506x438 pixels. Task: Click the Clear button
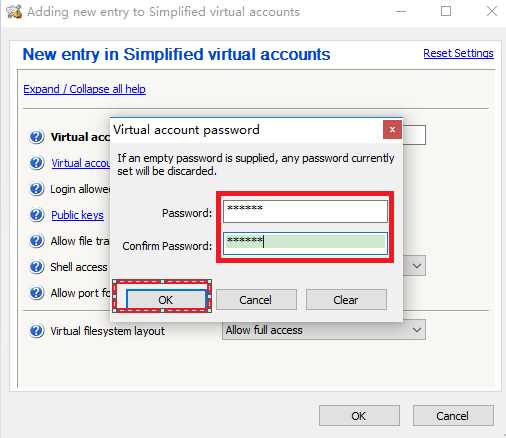pos(346,300)
